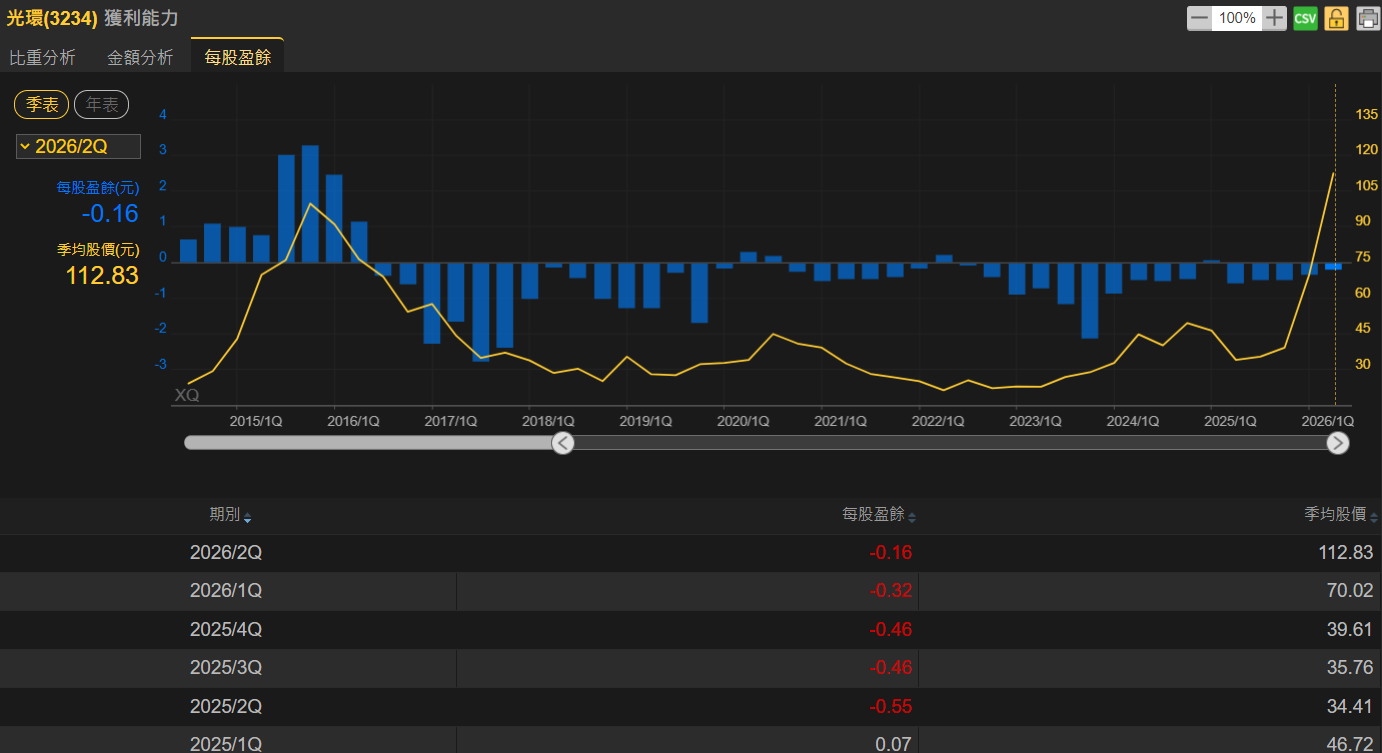Click the 35.76 average price cell
Image resolution: width=1382 pixels, height=753 pixels.
1350,668
